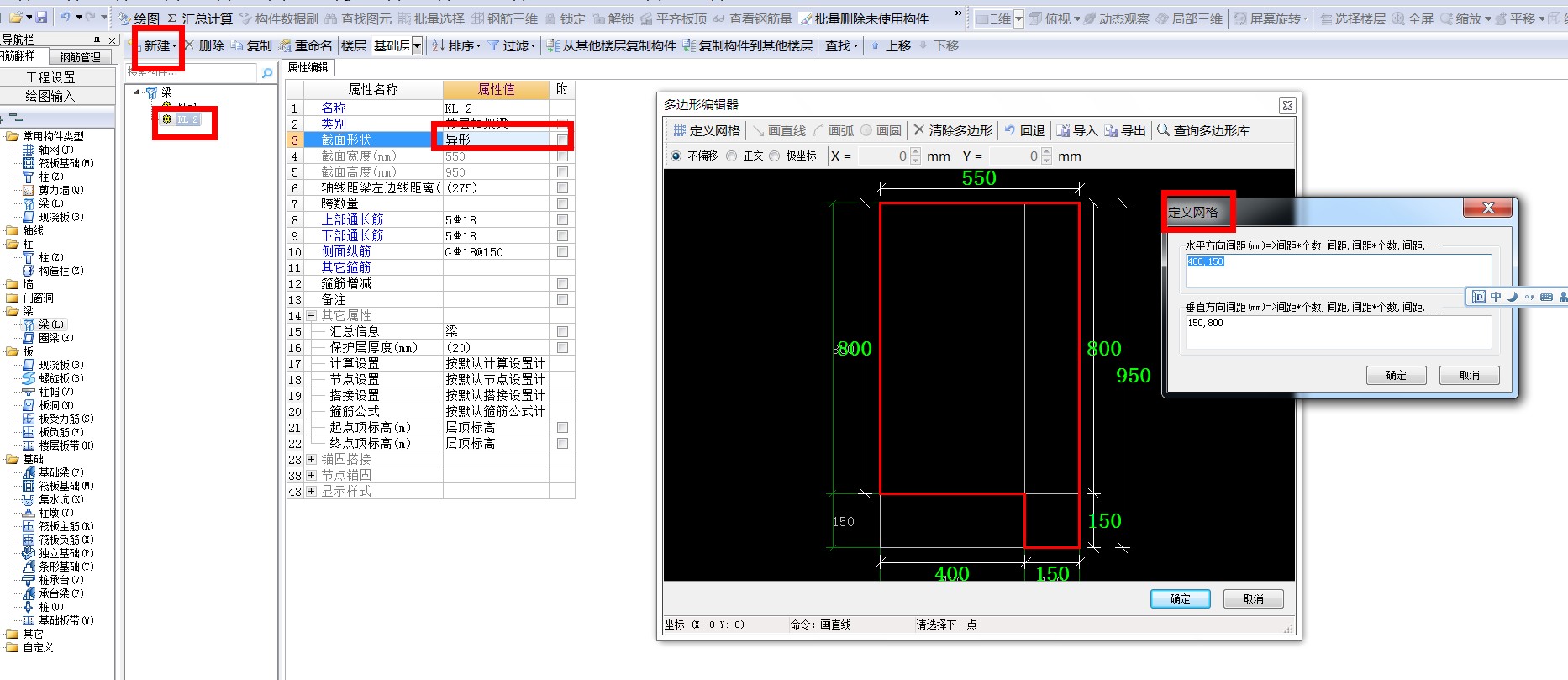Screen dimensions: 1568x680
Task: Click 构件数据刷 tool
Action: (x=279, y=18)
